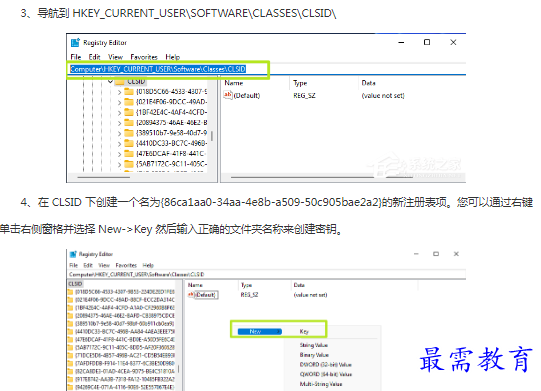541x391 pixels.
Task: Choose QWORD (64-bit) Value from submenu
Action: point(325,374)
